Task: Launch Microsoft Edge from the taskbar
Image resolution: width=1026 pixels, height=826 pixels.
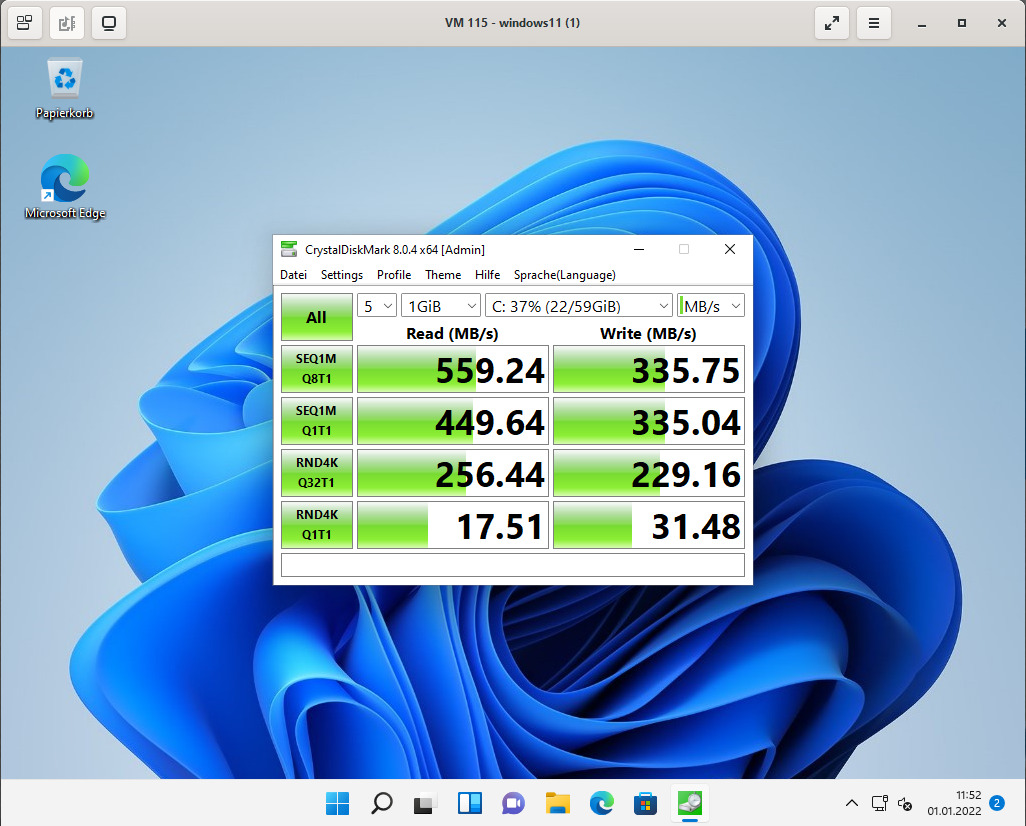Action: coord(601,803)
